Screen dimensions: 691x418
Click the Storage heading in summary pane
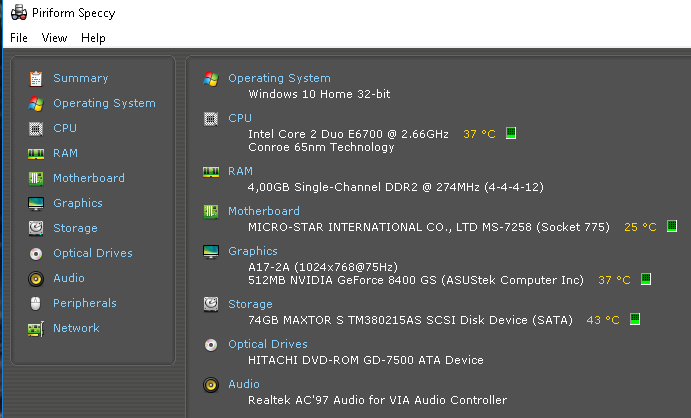[250, 304]
